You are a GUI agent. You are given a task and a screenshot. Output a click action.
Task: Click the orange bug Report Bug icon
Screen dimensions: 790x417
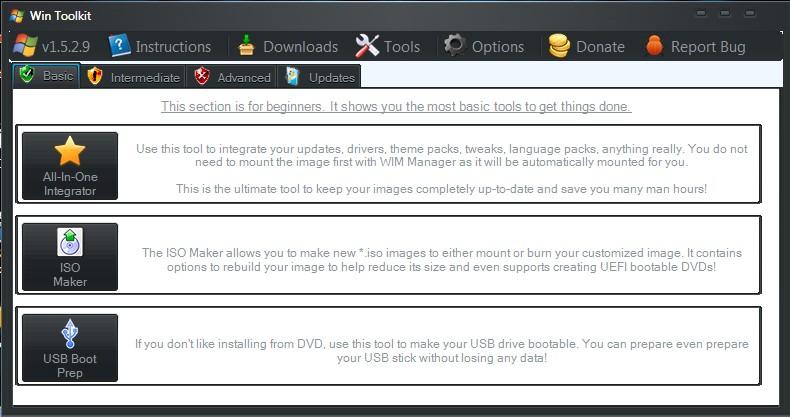(654, 45)
